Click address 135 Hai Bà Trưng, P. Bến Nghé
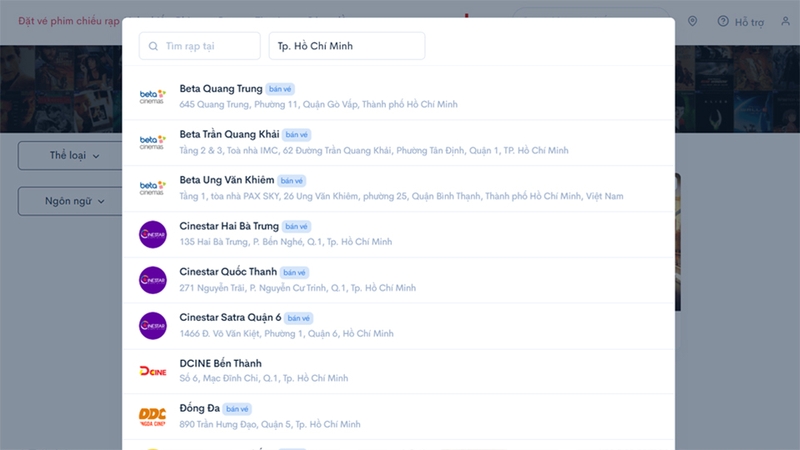Screen dimensions: 800x450 tap(286, 242)
